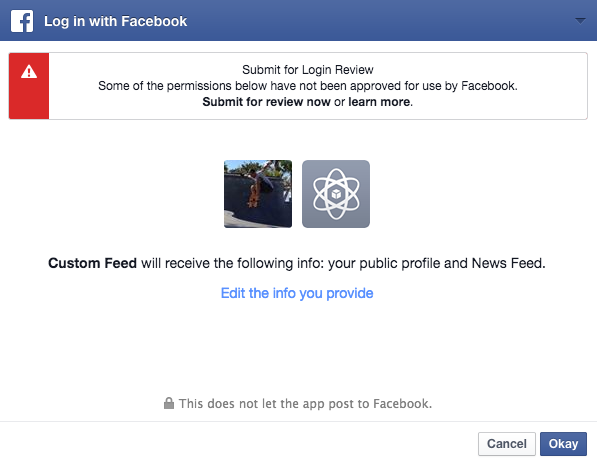The height and width of the screenshot is (465, 597).
Task: Click the white warning triangle icon
Action: (x=29, y=72)
